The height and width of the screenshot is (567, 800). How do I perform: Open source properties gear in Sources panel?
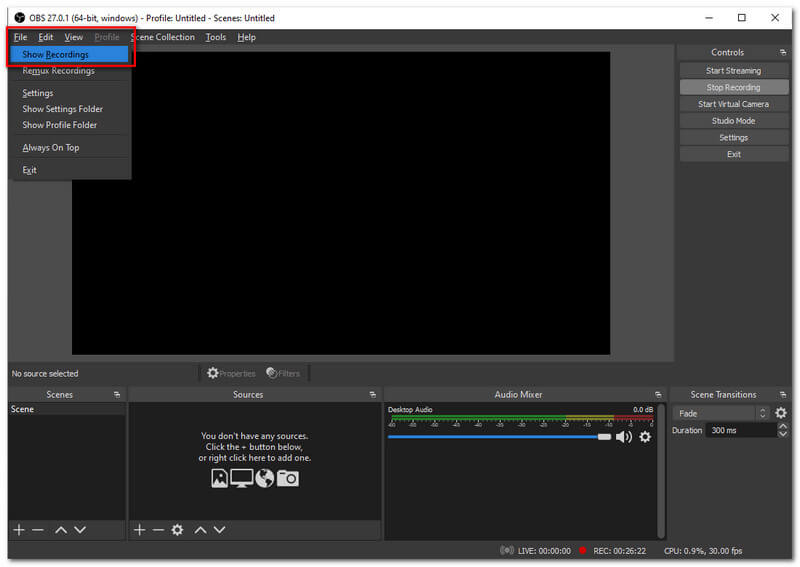177,529
